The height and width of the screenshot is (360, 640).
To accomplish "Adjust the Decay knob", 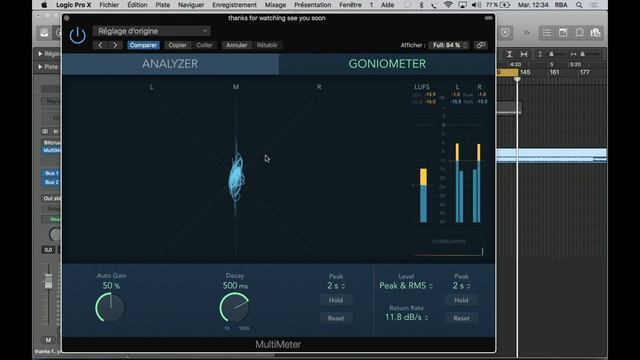I will (235, 307).
